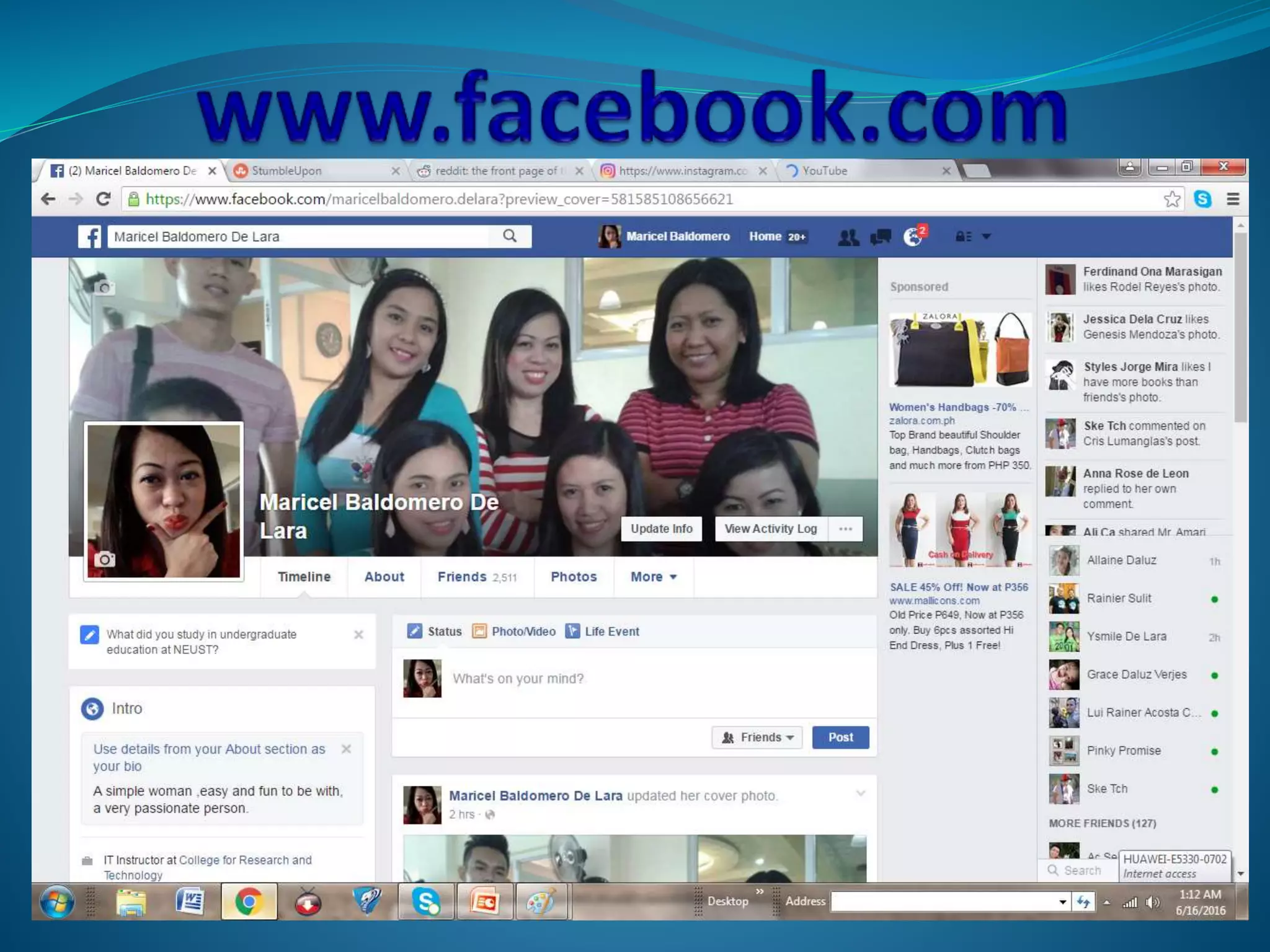Click camera icon on profile picture
Viewport: 1270px width, 952px height.
click(104, 560)
